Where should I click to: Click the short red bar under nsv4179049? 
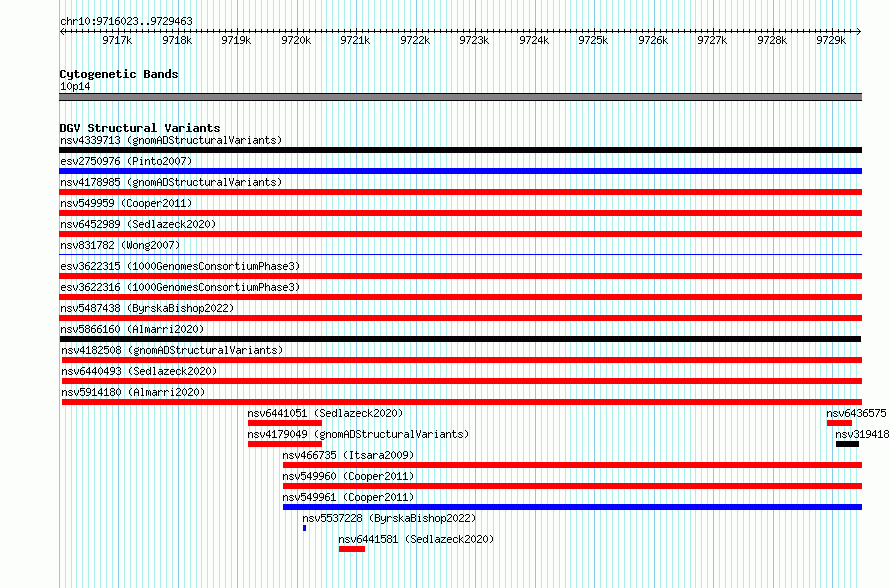pos(285,444)
